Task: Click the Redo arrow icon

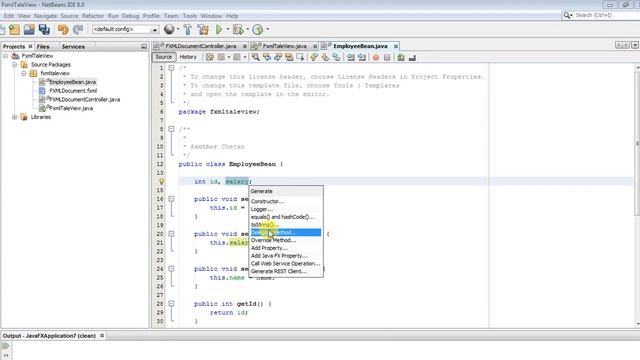Action: (78, 29)
